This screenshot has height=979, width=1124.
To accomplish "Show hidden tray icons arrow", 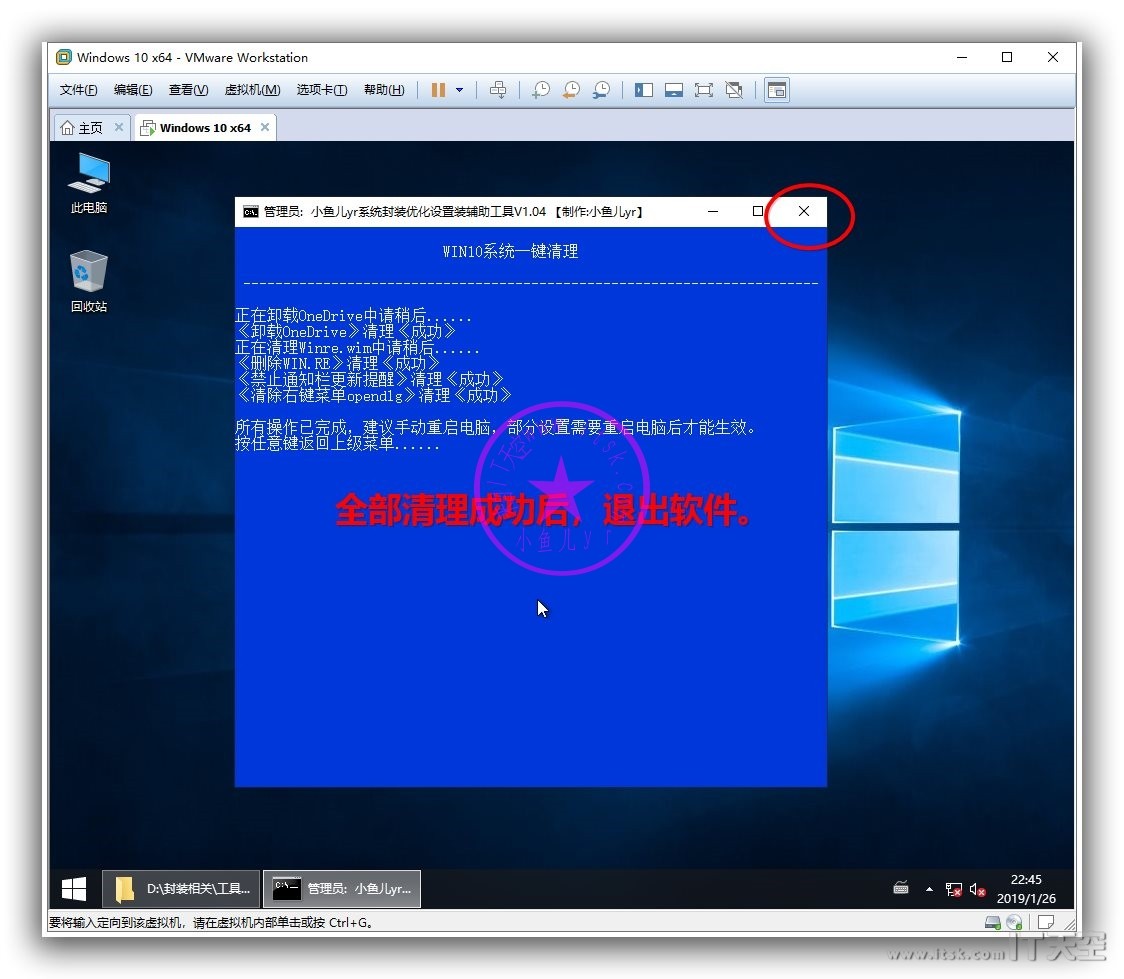I will pyautogui.click(x=929, y=889).
